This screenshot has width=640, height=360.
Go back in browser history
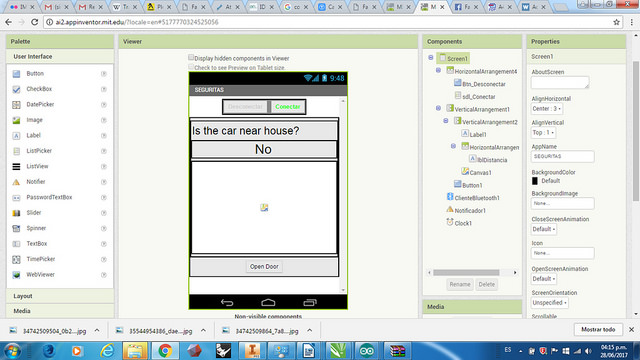pyautogui.click(x=9, y=22)
